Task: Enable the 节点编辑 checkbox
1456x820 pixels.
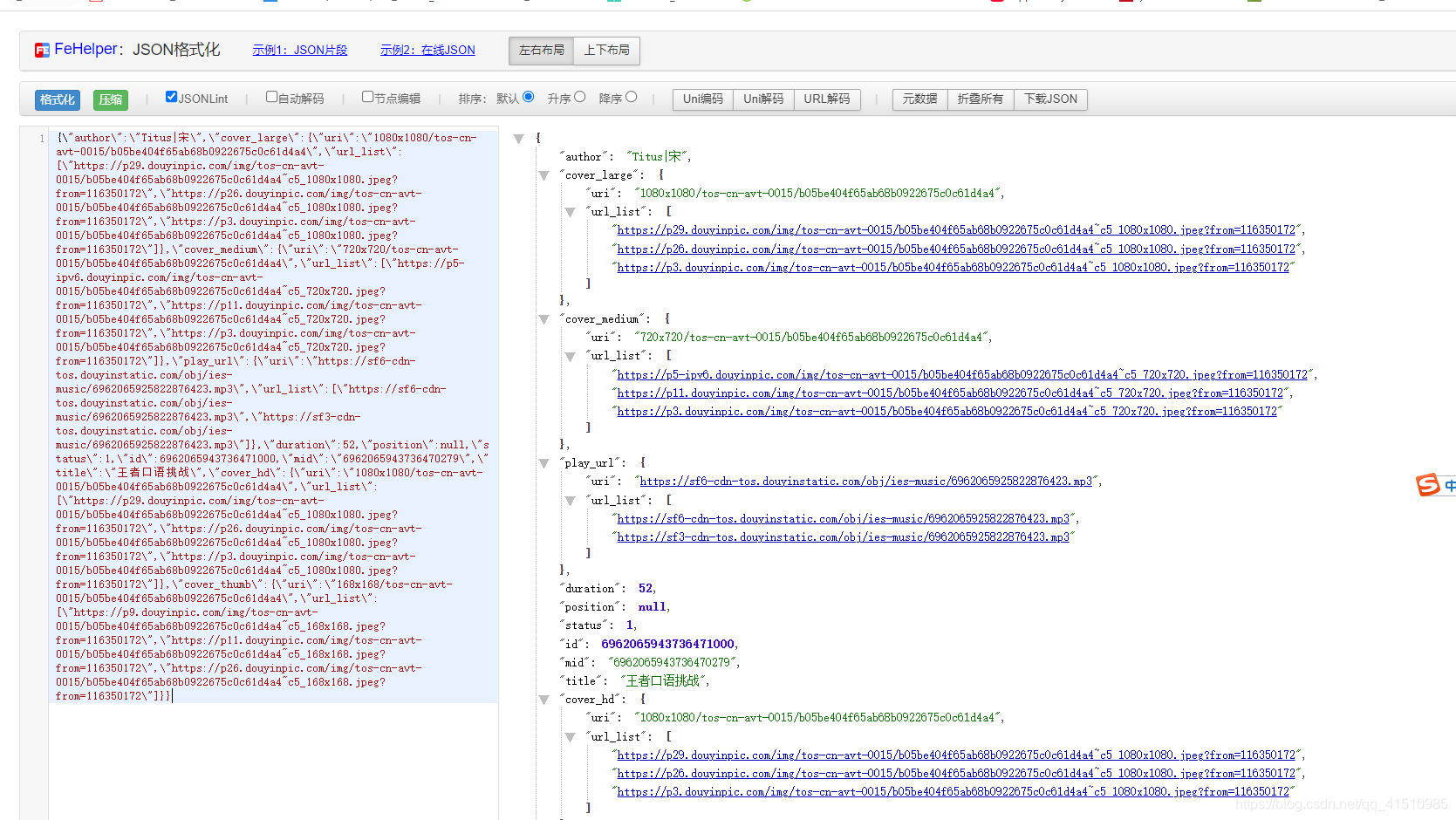Action: 367,97
